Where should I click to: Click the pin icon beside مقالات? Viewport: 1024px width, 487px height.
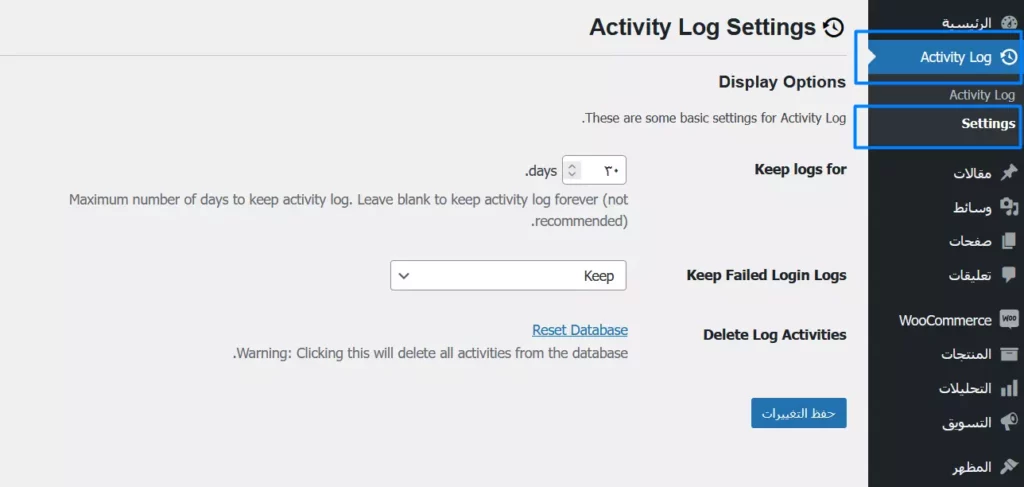tap(1008, 172)
